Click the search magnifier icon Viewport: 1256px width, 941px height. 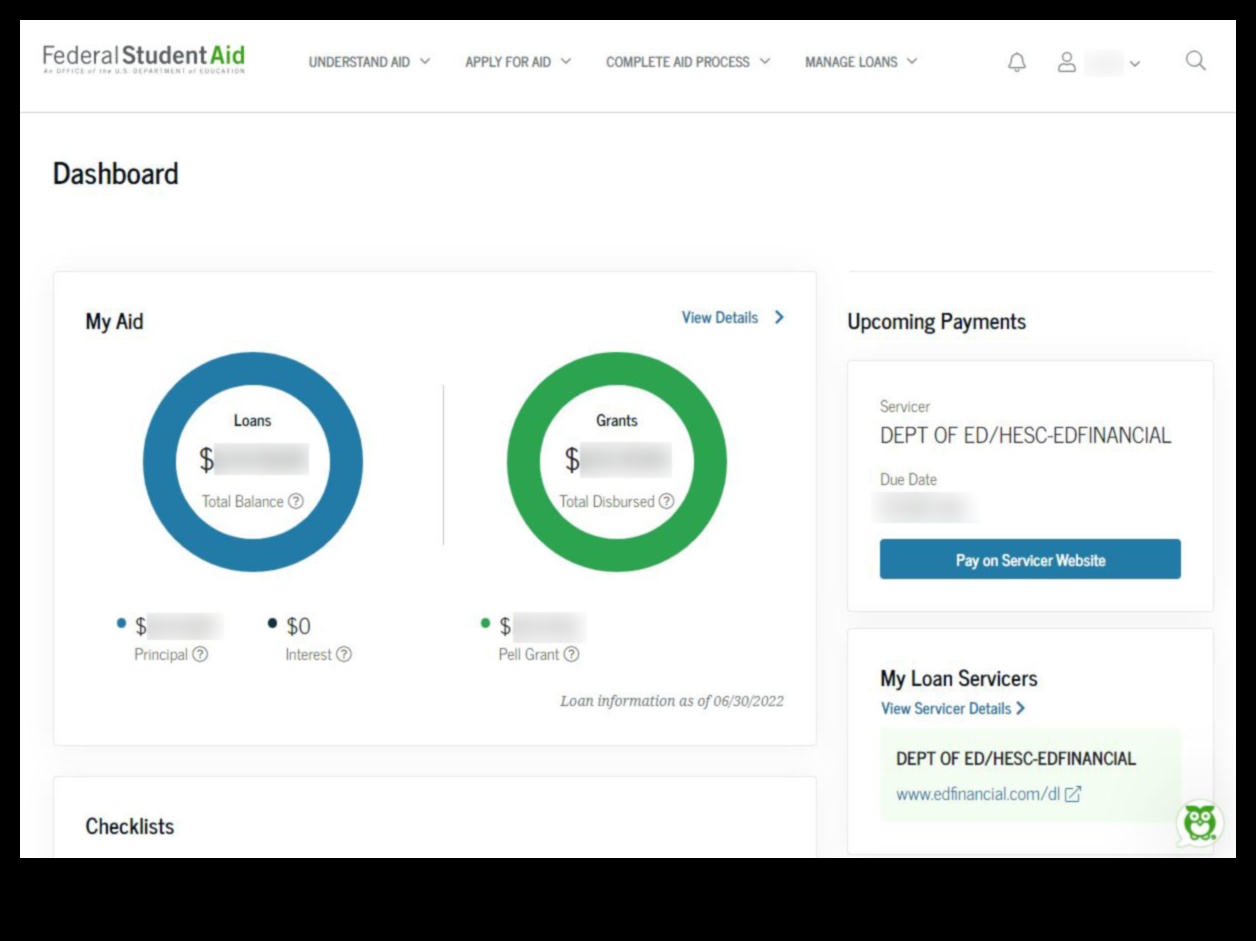[x=1195, y=61]
